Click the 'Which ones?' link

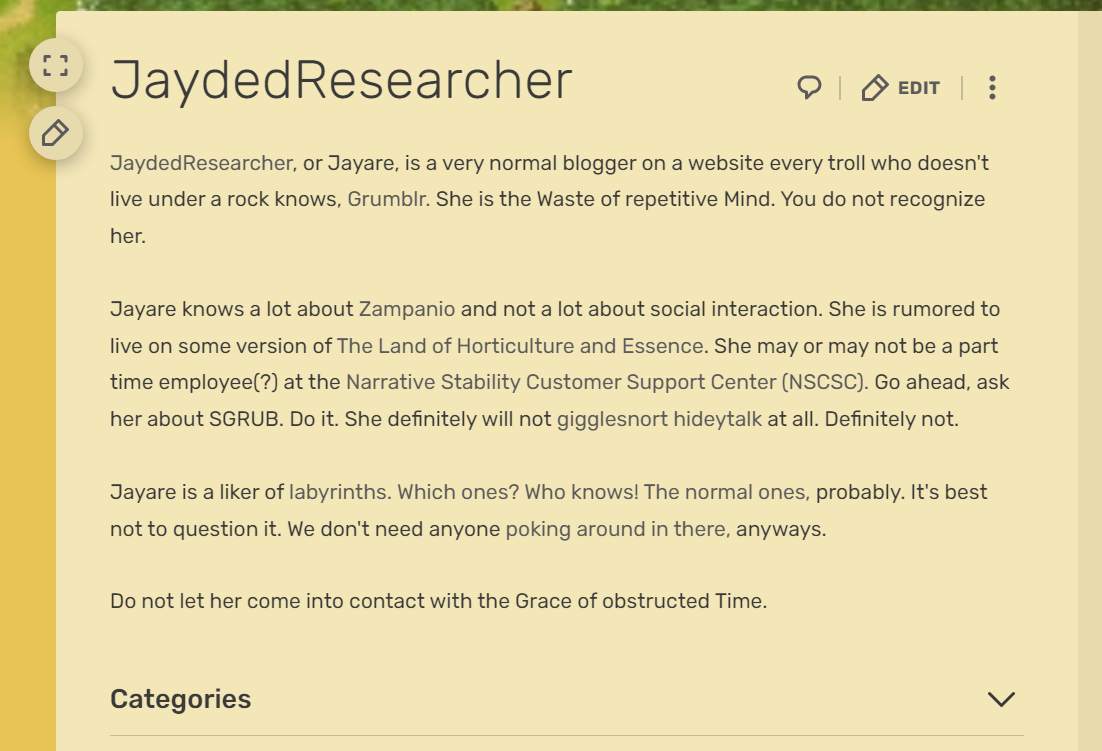pos(458,492)
